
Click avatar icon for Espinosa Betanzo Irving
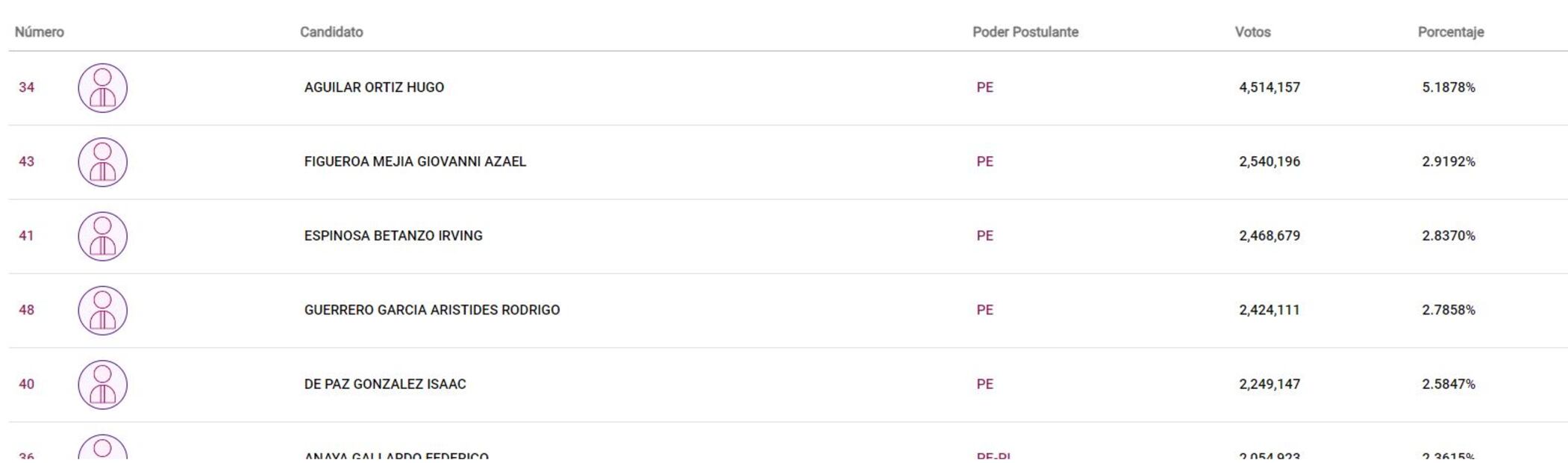point(102,236)
